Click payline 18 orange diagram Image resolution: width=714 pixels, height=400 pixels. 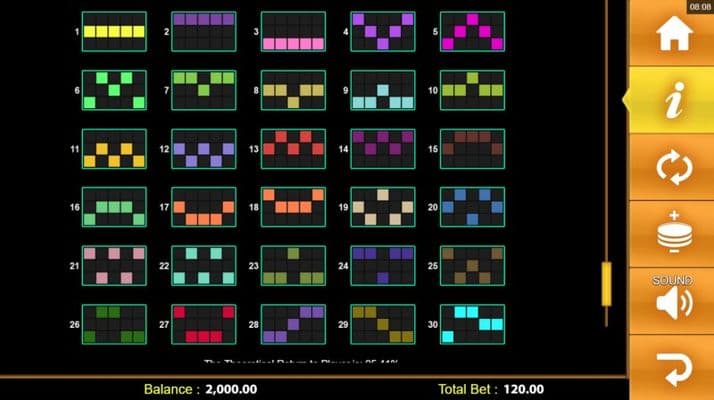[x=293, y=207]
